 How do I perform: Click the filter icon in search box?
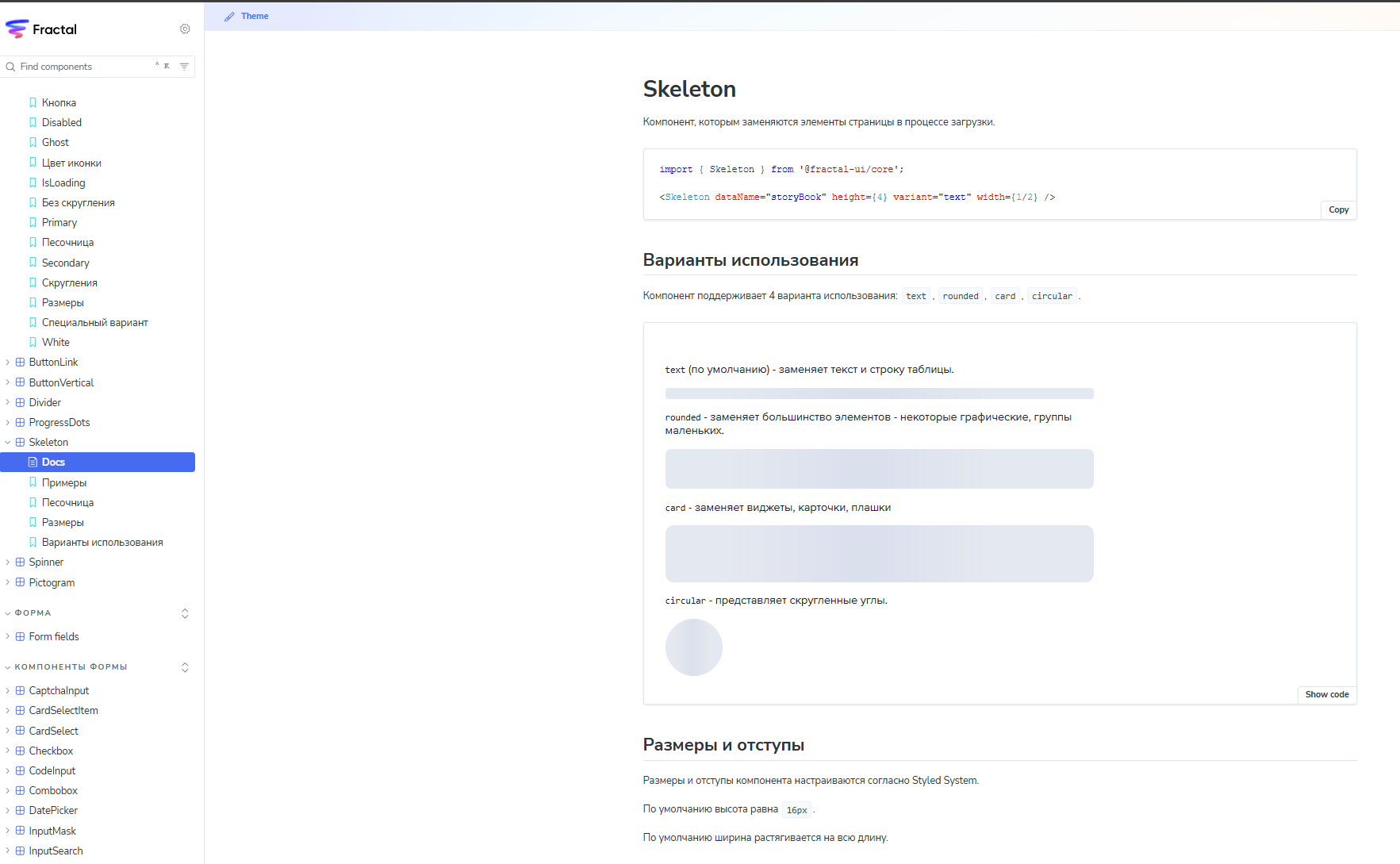point(184,67)
